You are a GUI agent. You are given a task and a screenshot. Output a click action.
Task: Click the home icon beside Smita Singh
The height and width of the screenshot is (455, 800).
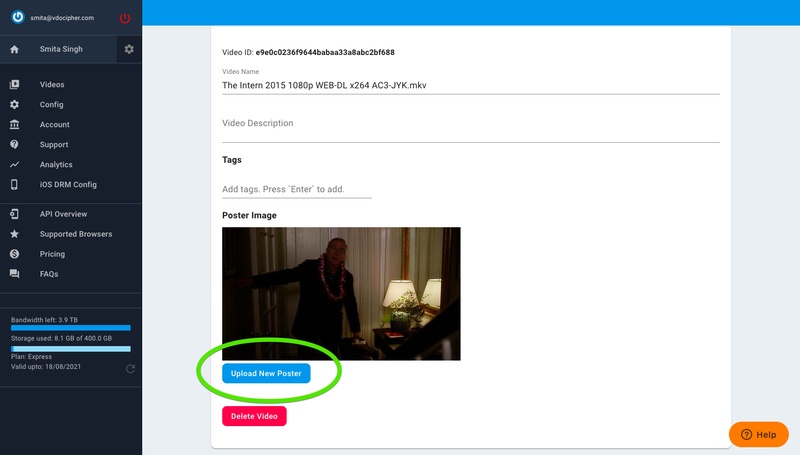coord(14,49)
